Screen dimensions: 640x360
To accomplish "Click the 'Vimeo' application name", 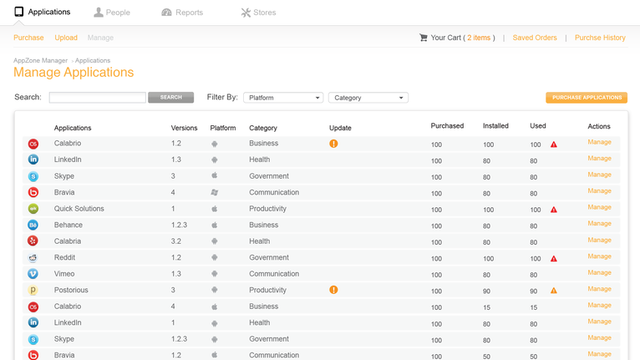I will point(64,274).
